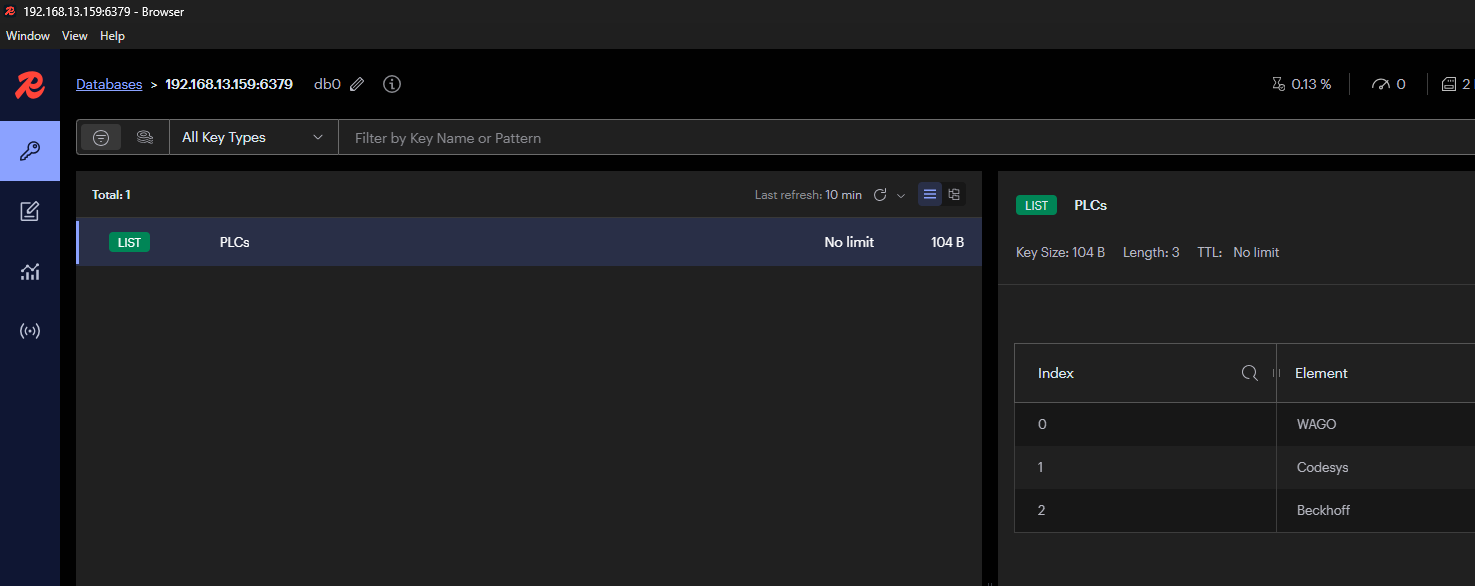This screenshot has width=1475, height=586.
Task: Open the Window menu
Action: [x=28, y=36]
